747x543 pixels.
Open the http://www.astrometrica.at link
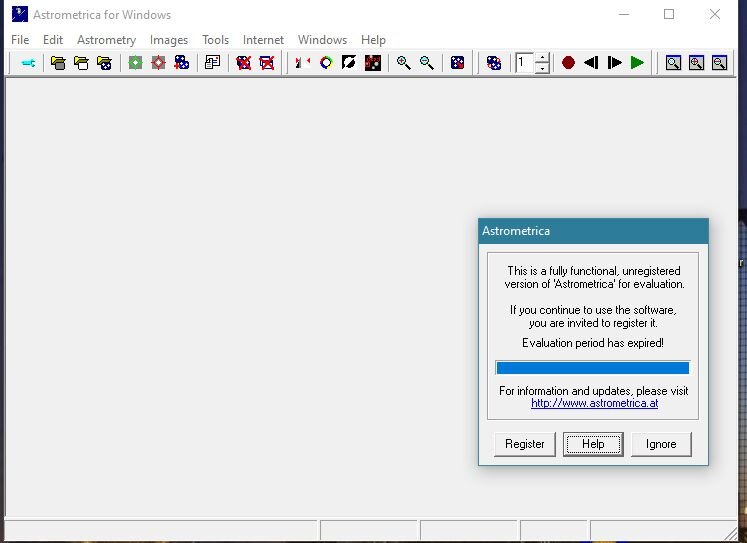595,403
